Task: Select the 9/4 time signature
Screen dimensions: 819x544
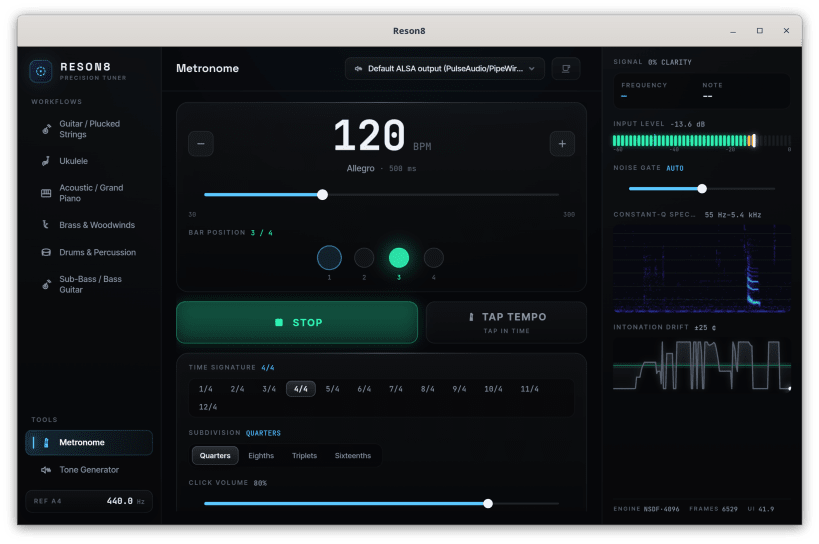Action: [460, 389]
